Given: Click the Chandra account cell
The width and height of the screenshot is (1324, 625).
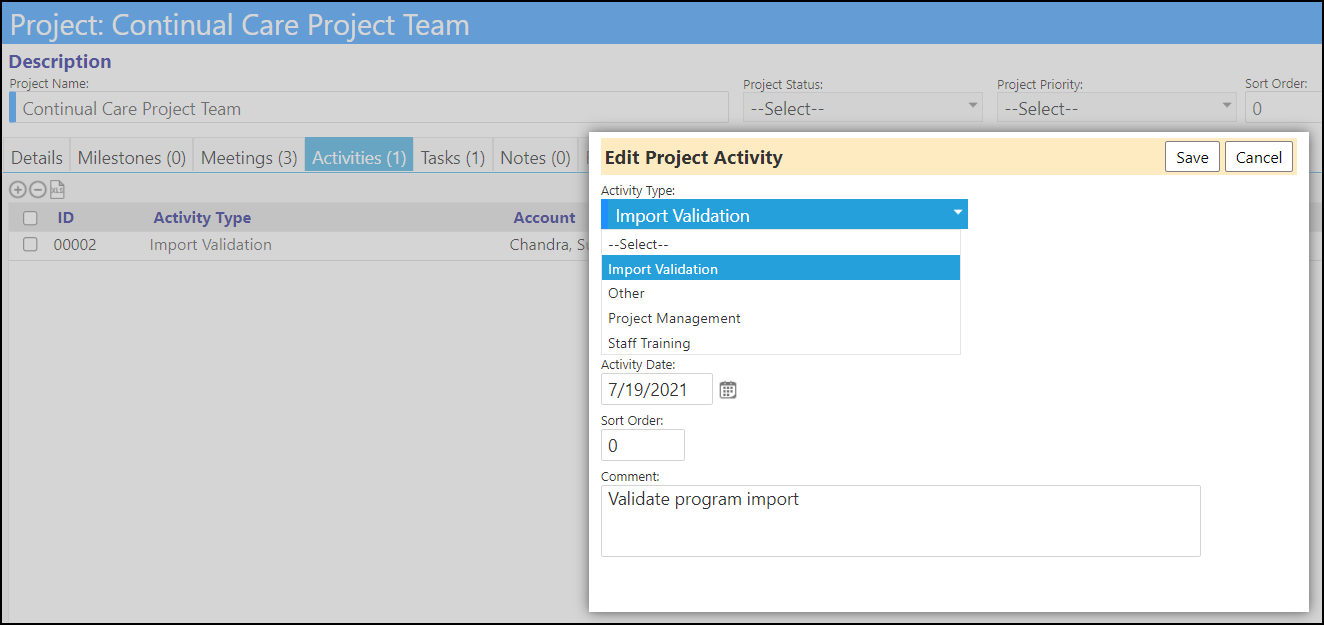Looking at the screenshot, I should (x=548, y=244).
